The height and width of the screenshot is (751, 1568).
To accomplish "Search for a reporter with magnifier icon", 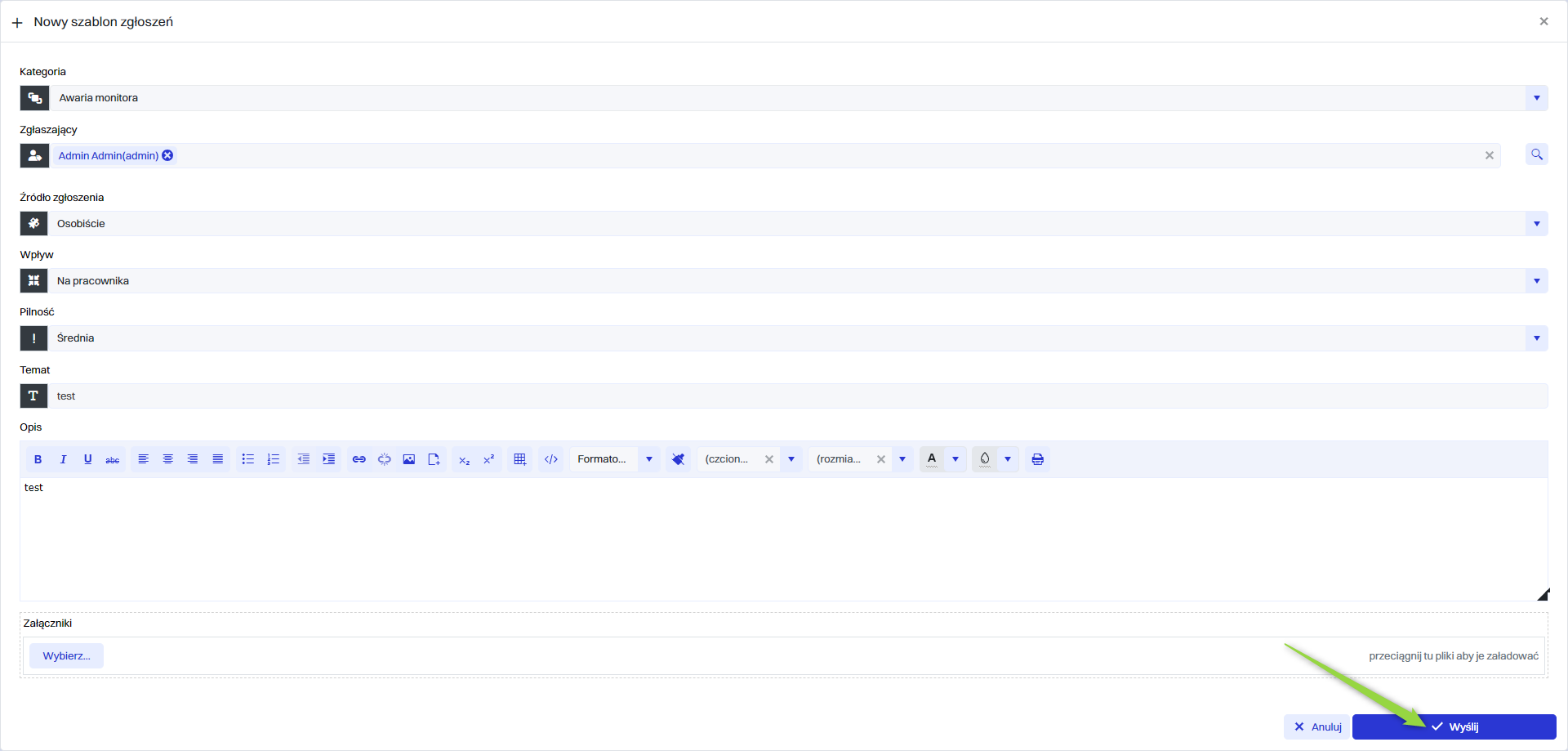I will click(x=1536, y=154).
